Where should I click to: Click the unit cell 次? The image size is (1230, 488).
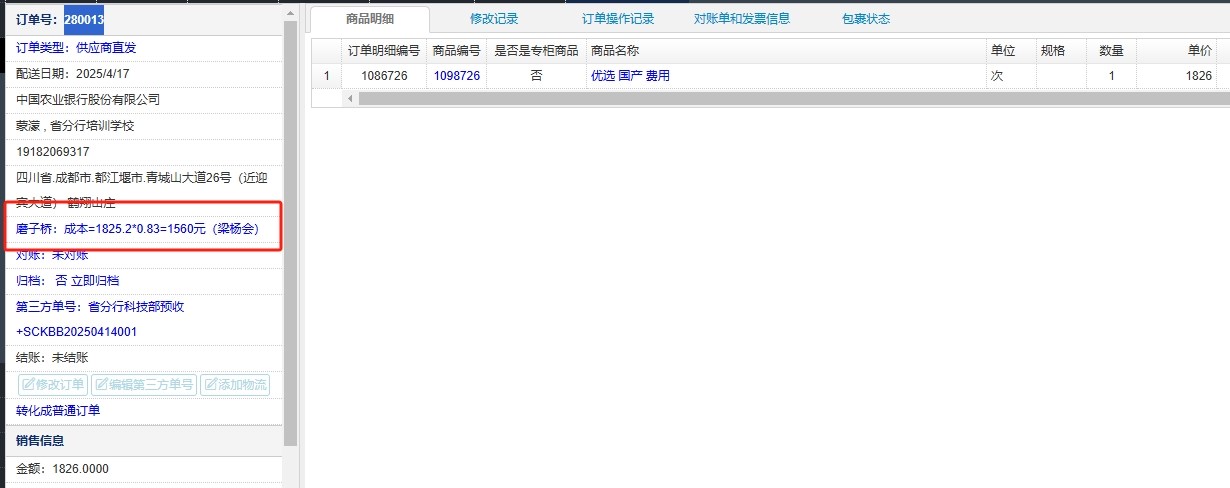(1011, 76)
